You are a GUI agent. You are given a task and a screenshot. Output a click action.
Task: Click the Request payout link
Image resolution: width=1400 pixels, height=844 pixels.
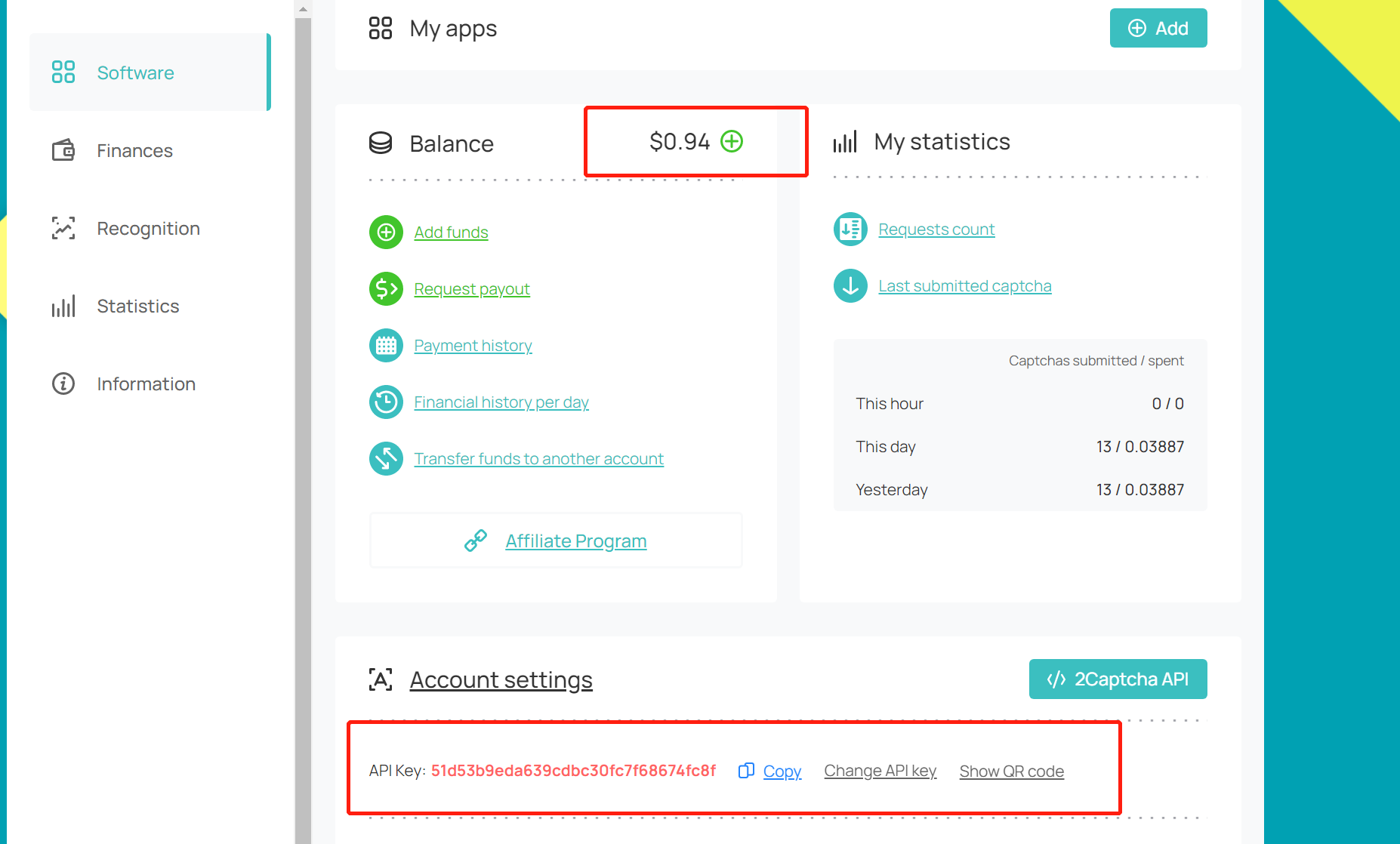tap(472, 288)
